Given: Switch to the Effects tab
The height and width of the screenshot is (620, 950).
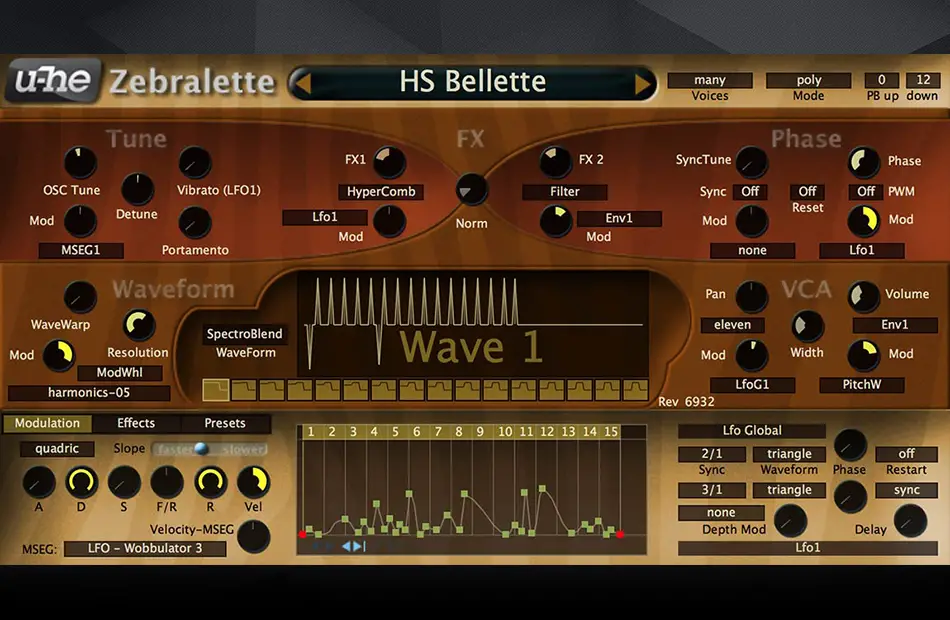Looking at the screenshot, I should pyautogui.click(x=136, y=423).
